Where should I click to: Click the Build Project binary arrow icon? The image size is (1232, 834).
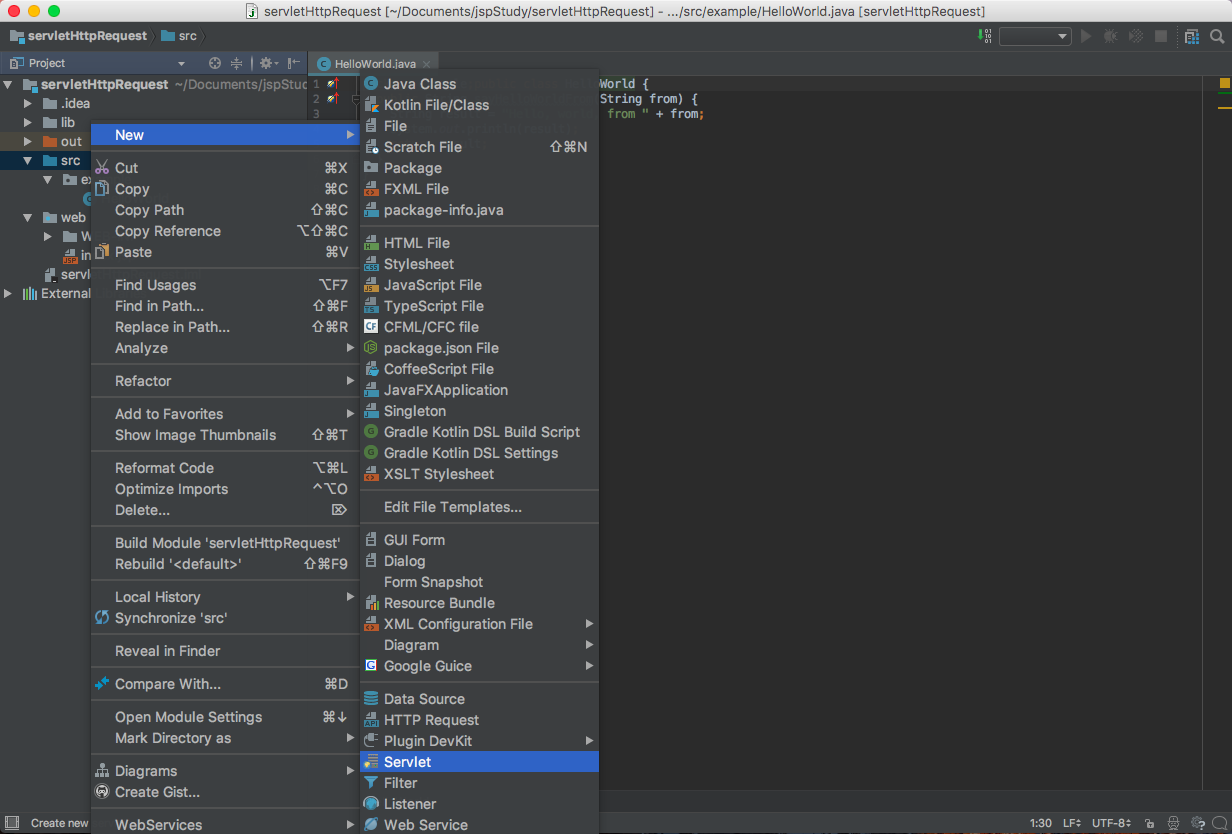(985, 36)
